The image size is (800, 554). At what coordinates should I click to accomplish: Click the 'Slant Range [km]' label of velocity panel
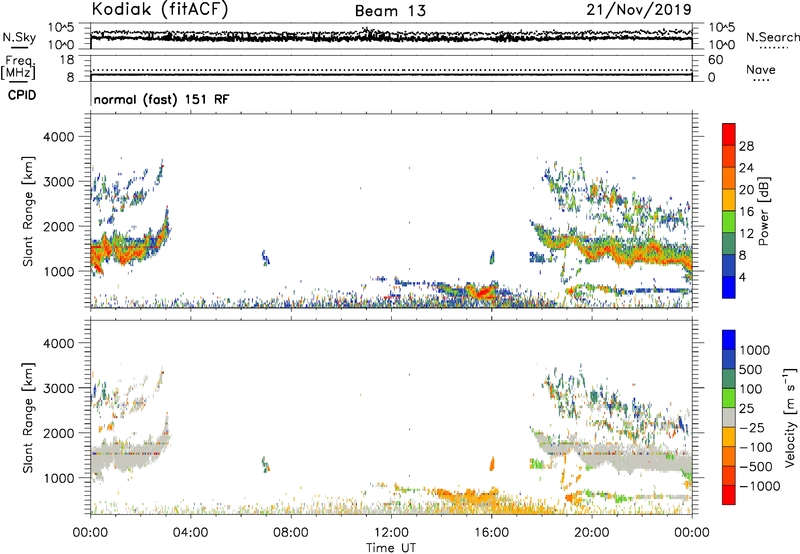point(28,418)
